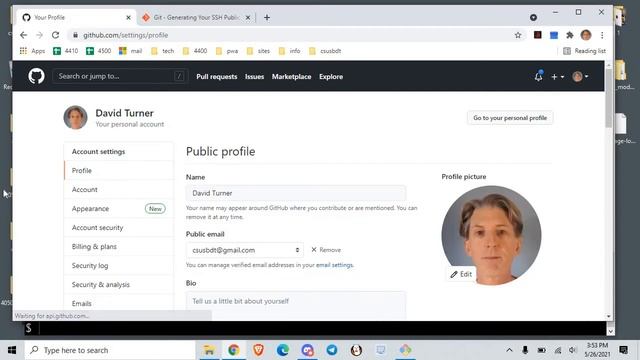Open the 4410 bookmark
This screenshot has height=360, width=640.
coord(66,51)
